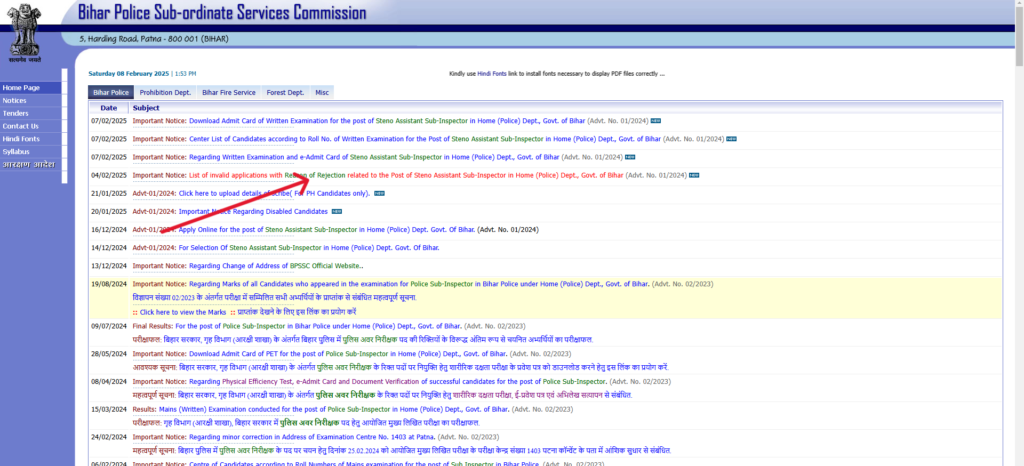
Task: Click here to view the Marks link
Action: pos(183,313)
